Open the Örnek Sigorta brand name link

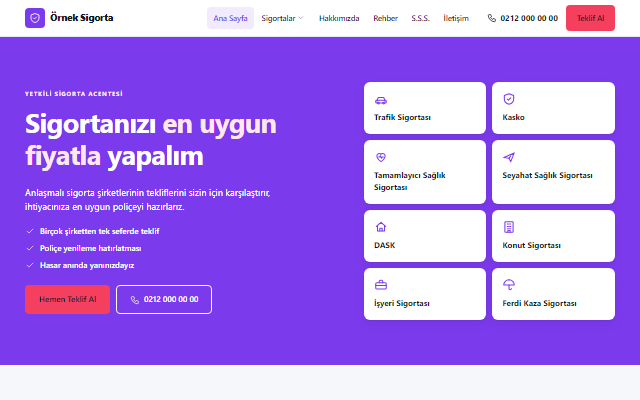(81, 18)
